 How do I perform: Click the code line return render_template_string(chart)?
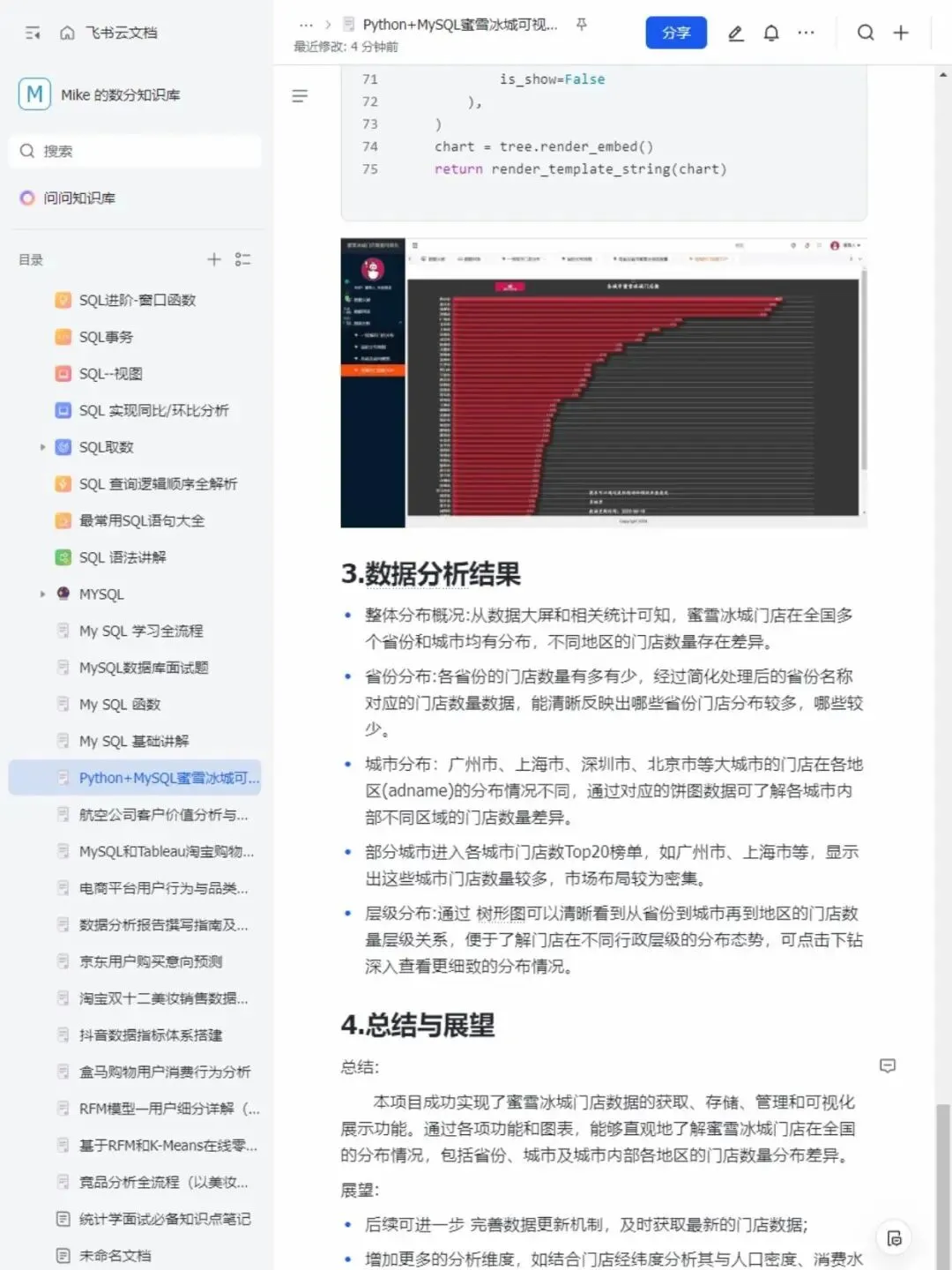[x=581, y=168]
